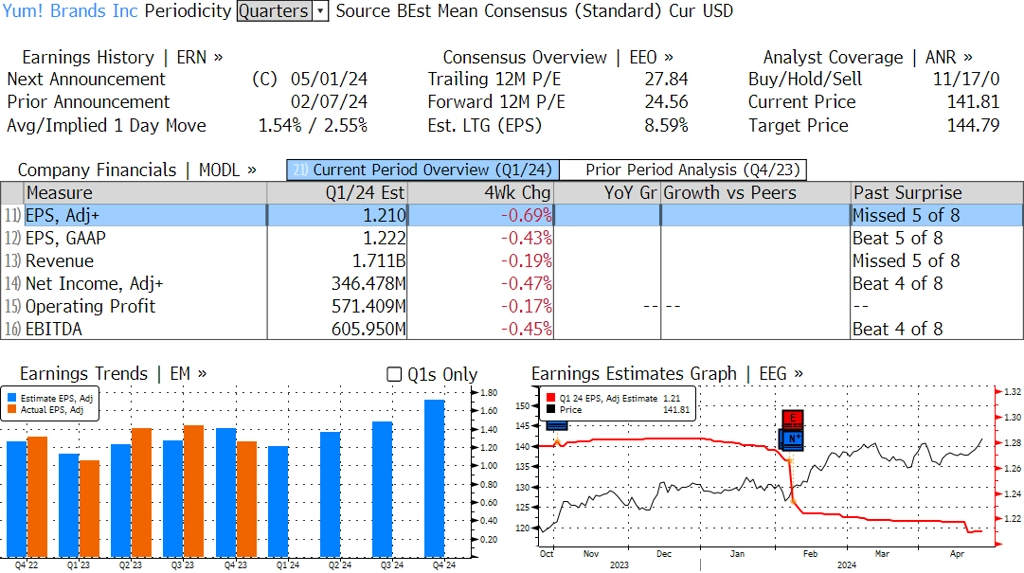Select the EPS, GAAP row
The image size is (1024, 573).
(512, 238)
